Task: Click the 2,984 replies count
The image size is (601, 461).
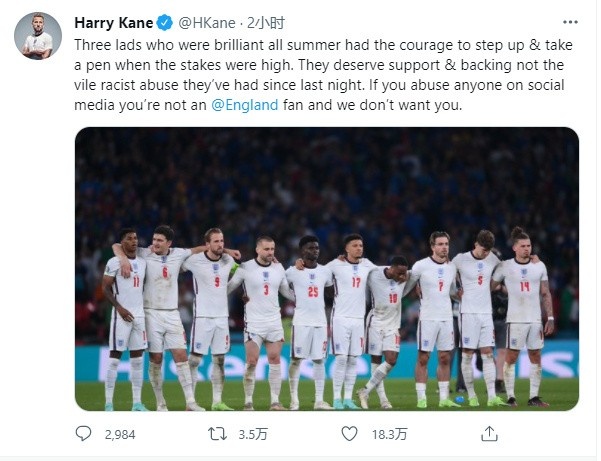Action: (x=120, y=435)
